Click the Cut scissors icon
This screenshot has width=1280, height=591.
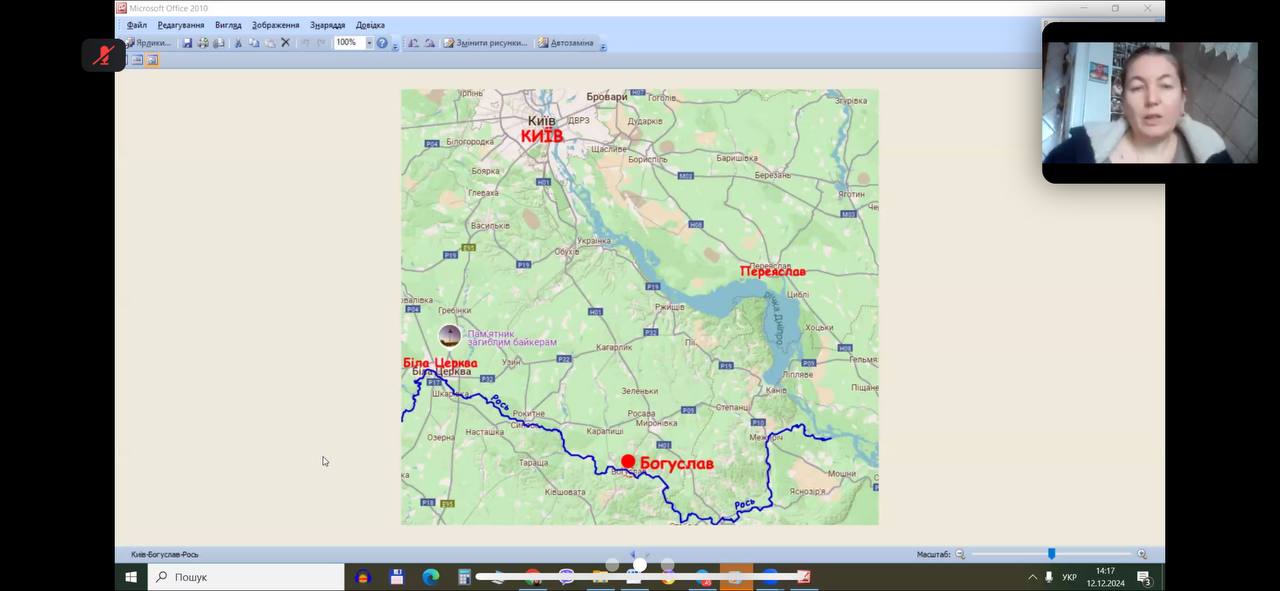(238, 43)
